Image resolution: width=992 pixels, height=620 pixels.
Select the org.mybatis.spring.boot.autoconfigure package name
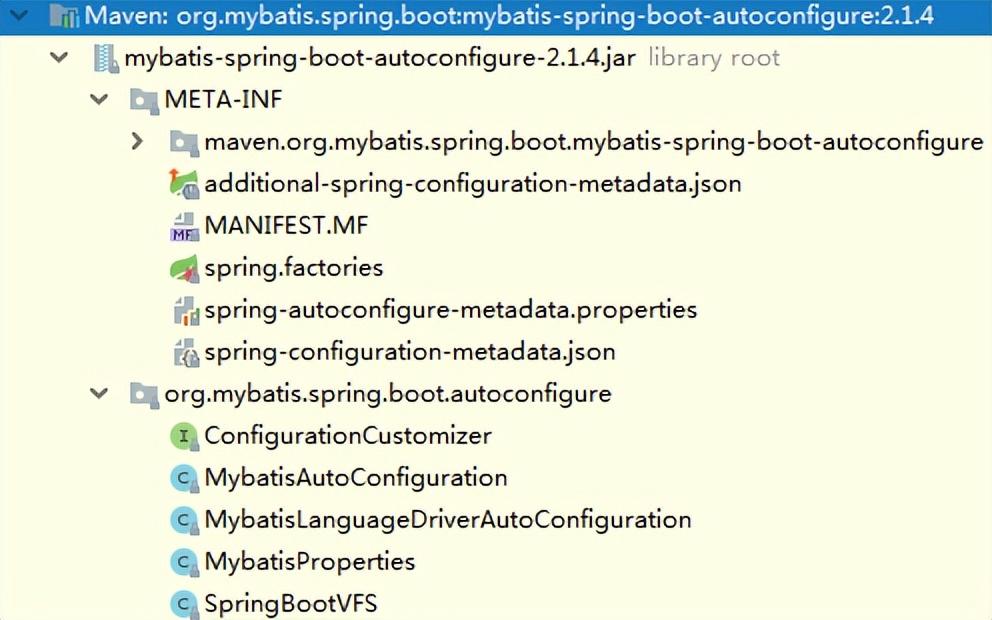[388, 394]
